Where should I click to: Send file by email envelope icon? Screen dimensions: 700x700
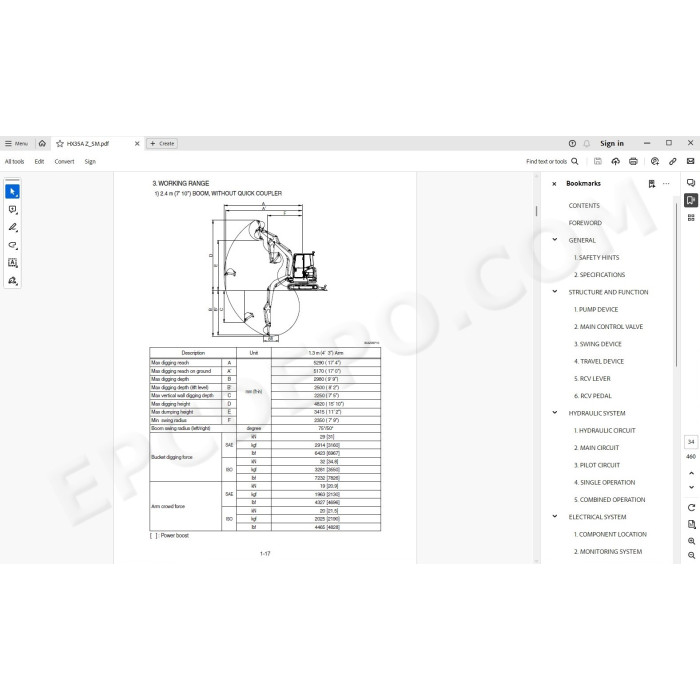(691, 161)
